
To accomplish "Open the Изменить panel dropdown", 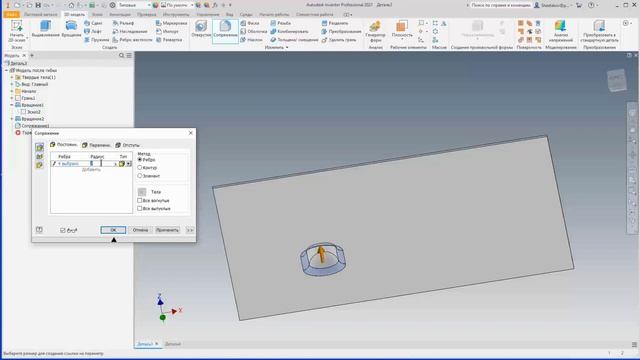I will (x=276, y=47).
